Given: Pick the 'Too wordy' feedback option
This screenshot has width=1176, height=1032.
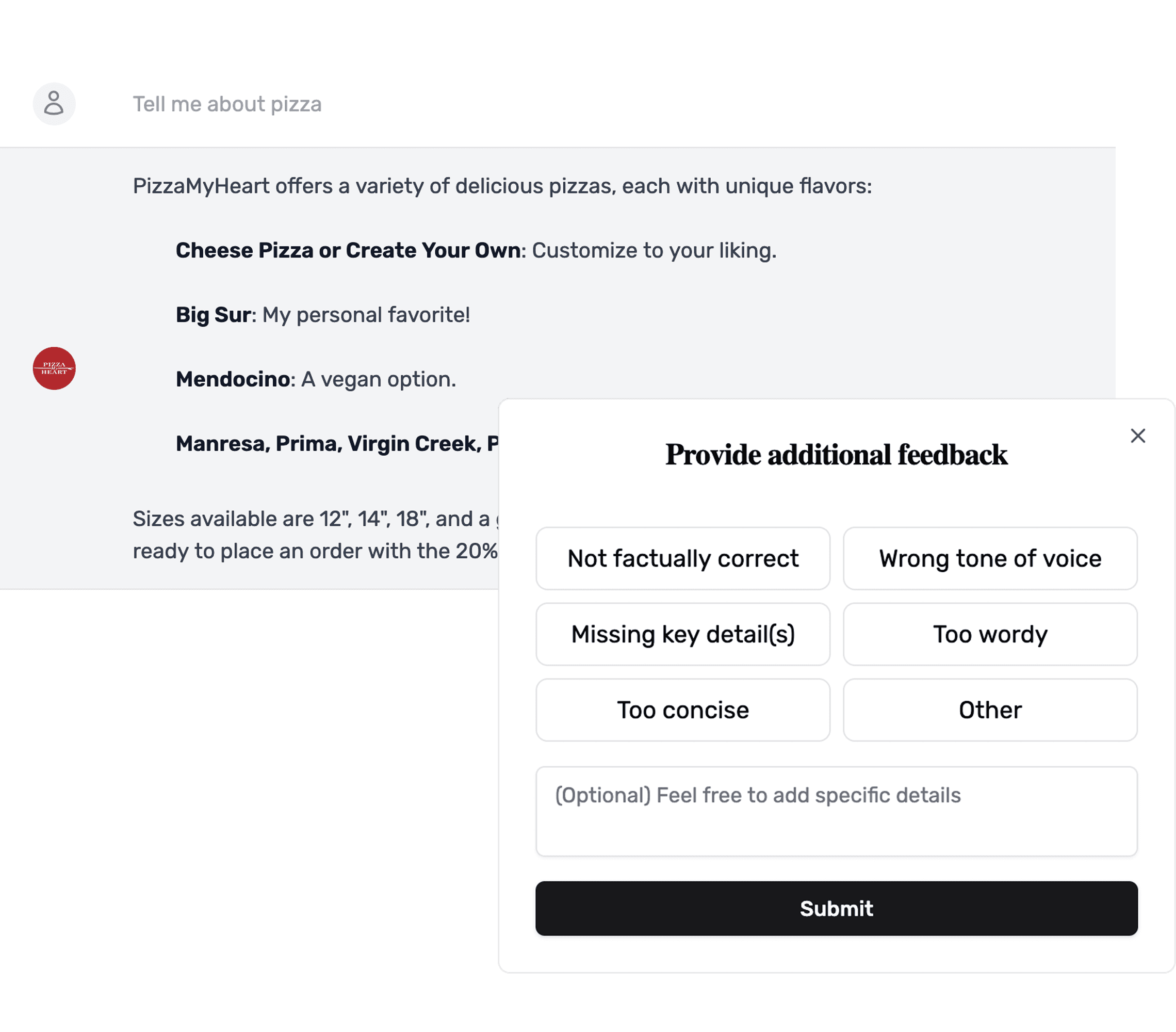Looking at the screenshot, I should tap(990, 634).
